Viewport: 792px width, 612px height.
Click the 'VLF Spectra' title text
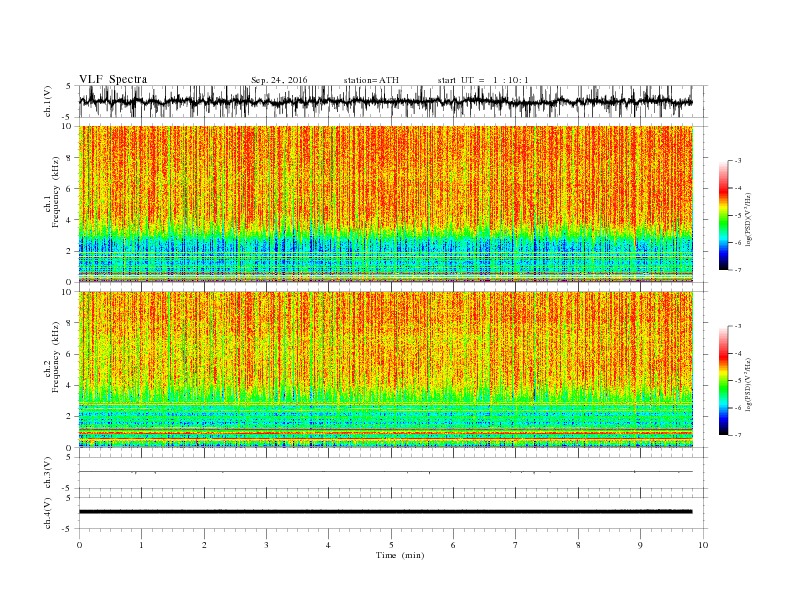pyautogui.click(x=113, y=79)
